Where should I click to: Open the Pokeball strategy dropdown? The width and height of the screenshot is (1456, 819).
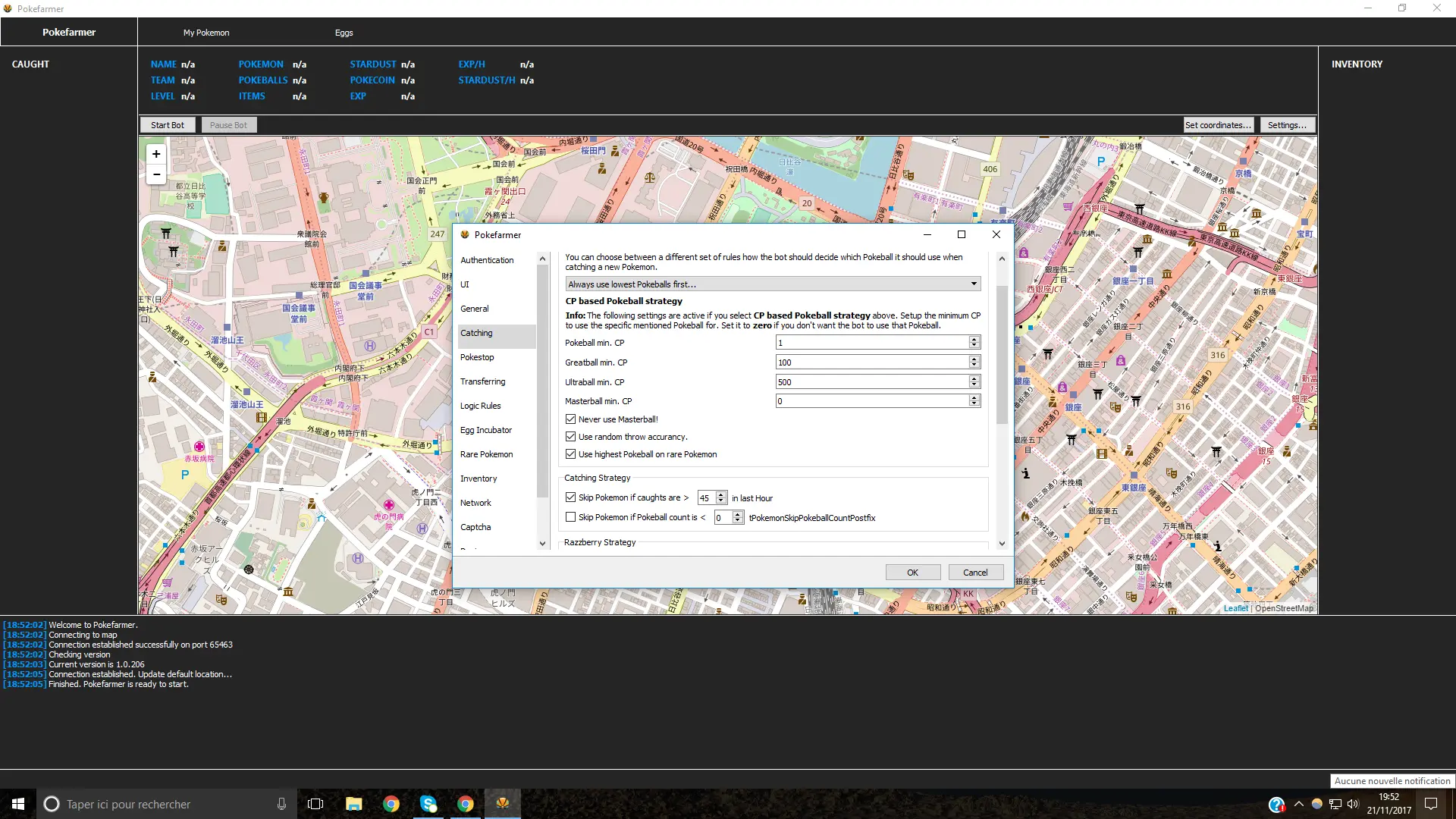773,284
